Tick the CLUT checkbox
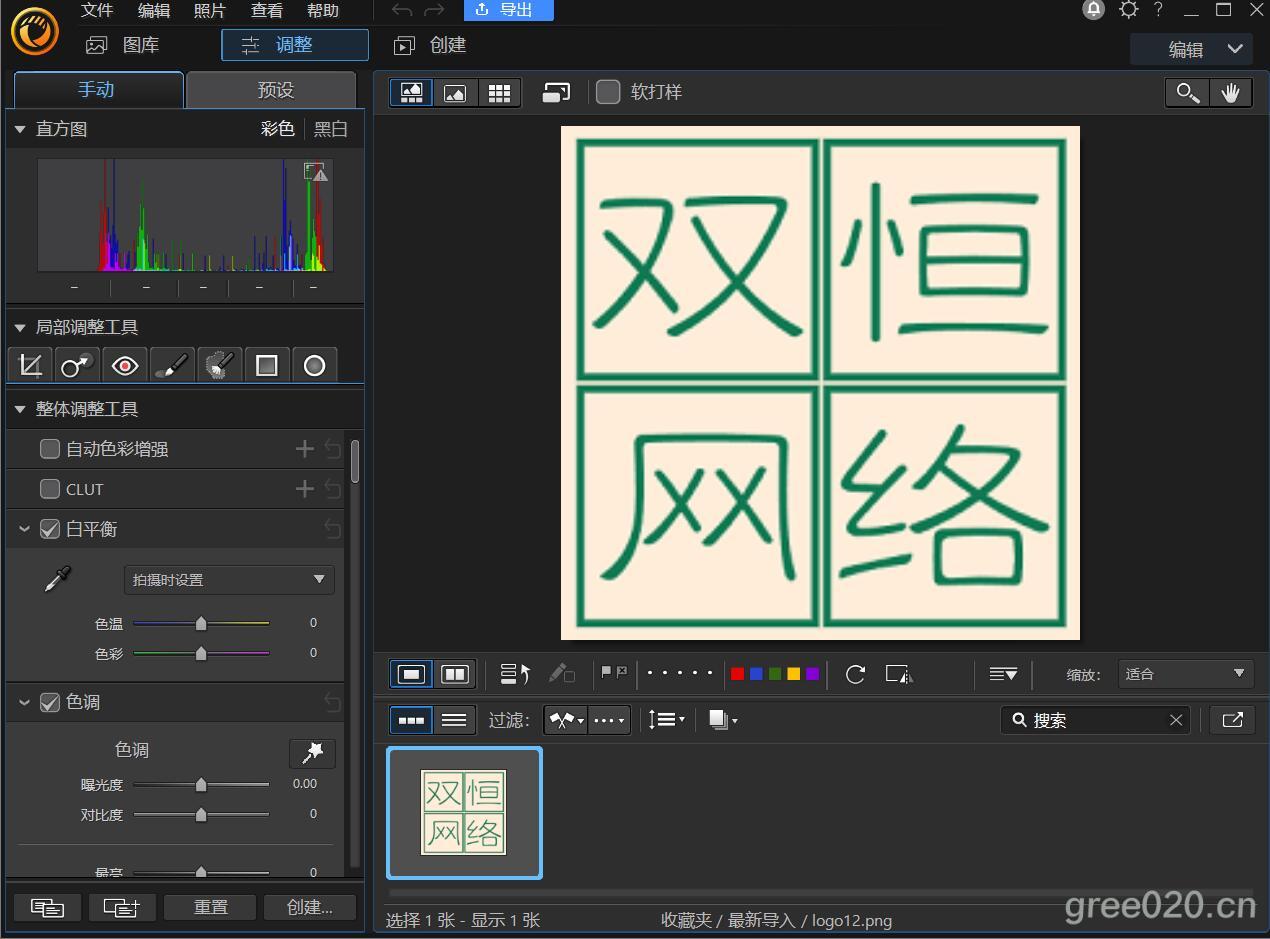1270x939 pixels. point(50,489)
